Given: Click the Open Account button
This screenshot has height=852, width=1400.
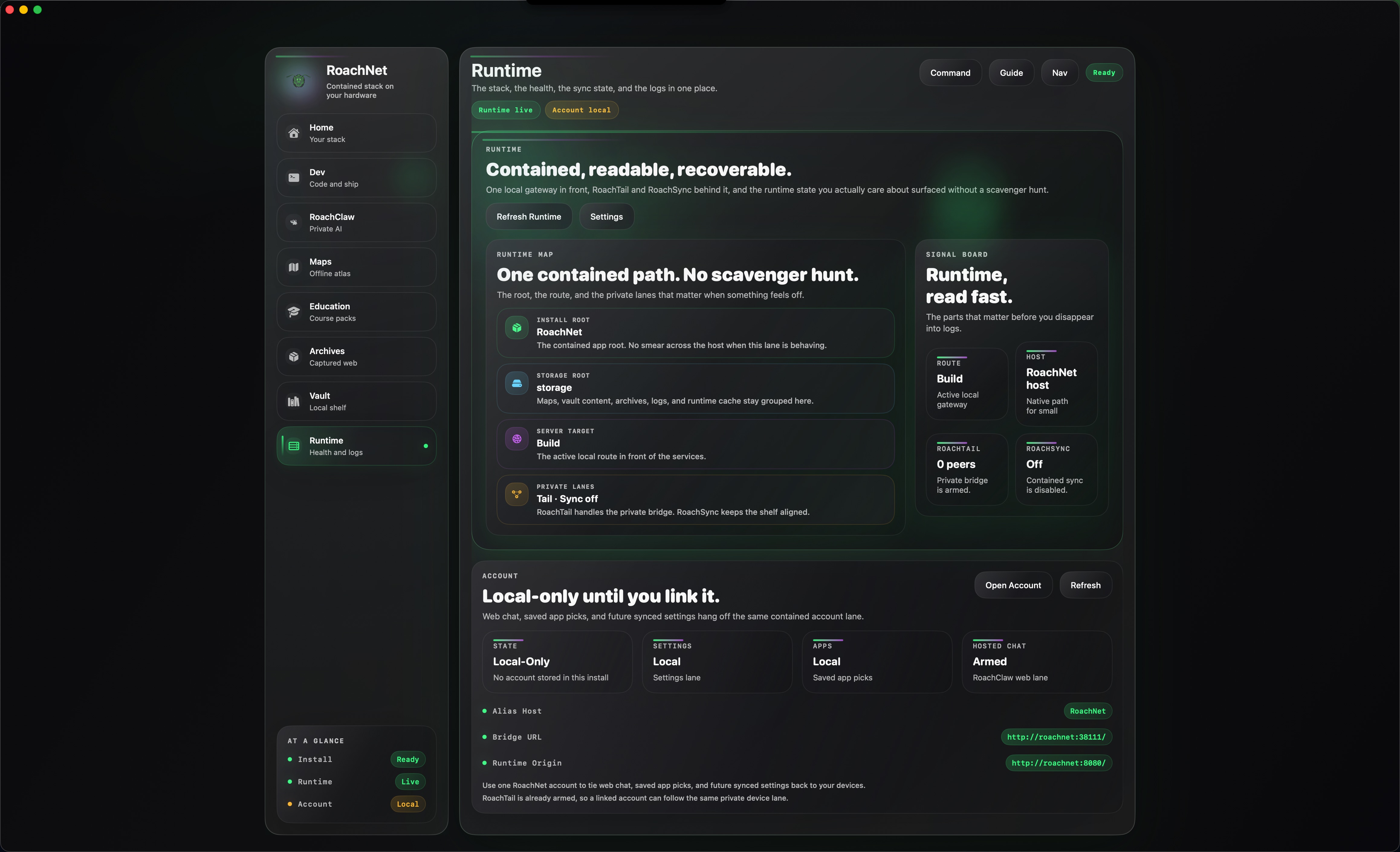Looking at the screenshot, I should tap(1013, 585).
